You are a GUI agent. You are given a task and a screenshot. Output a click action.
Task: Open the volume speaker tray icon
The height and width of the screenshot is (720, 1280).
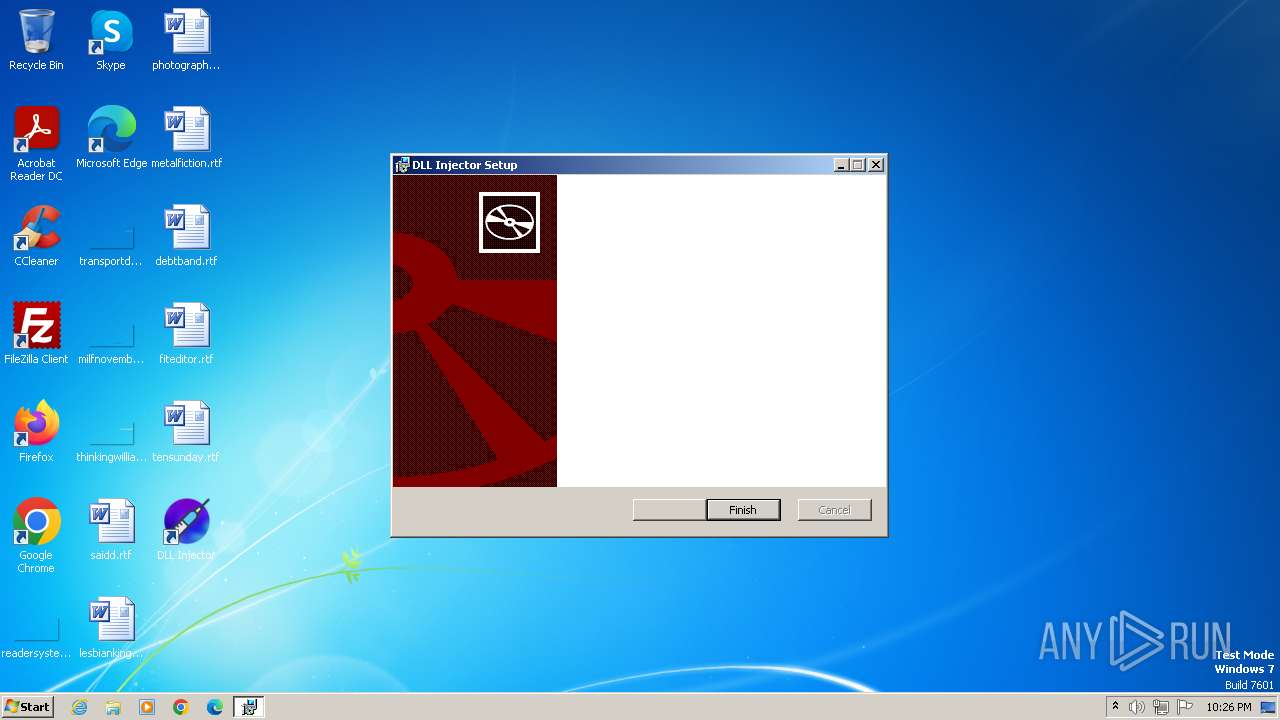coord(1137,707)
